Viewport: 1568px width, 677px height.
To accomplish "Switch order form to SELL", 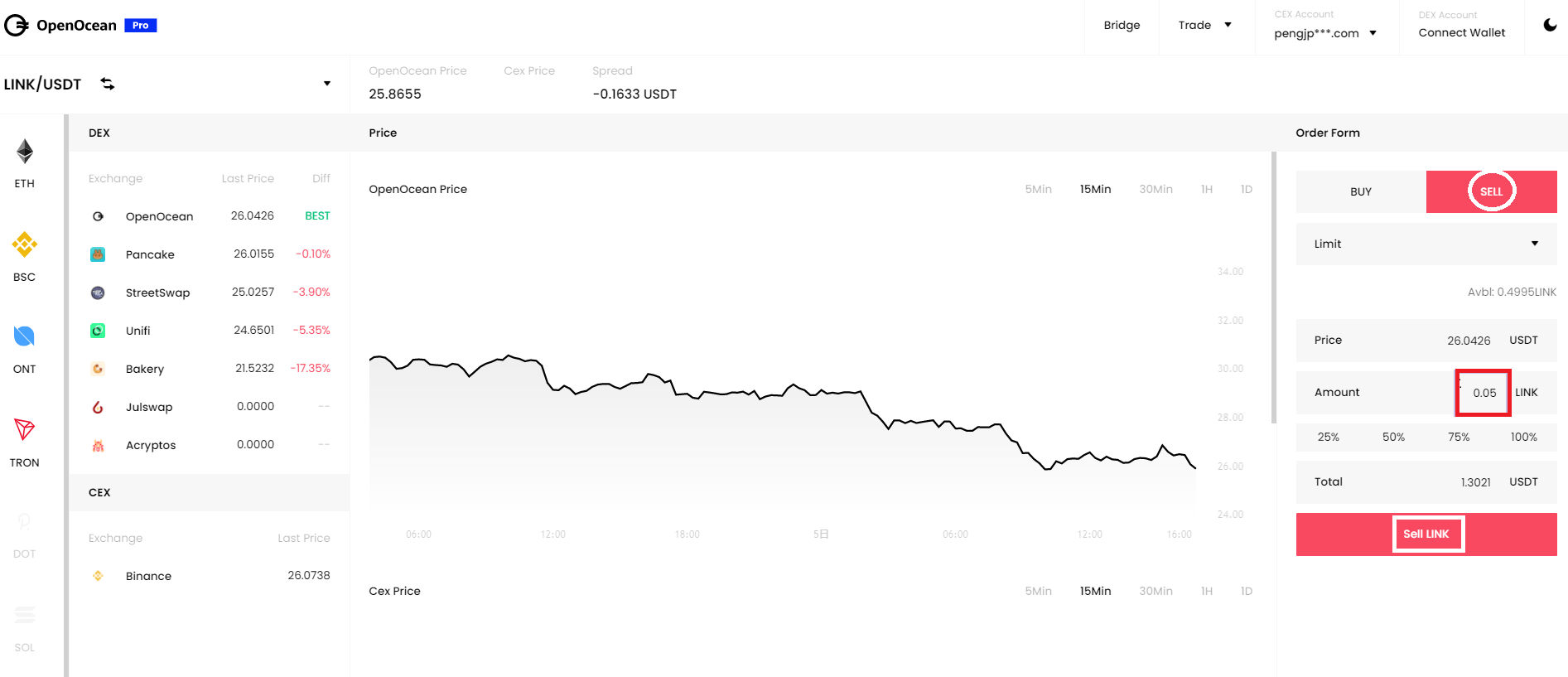I will pyautogui.click(x=1491, y=191).
